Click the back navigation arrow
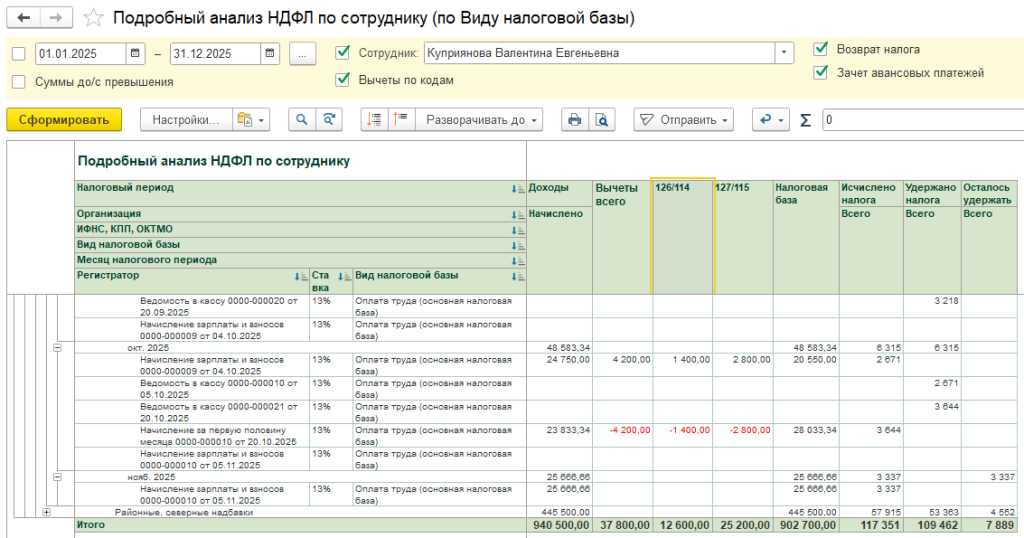Image resolution: width=1024 pixels, height=538 pixels. (x=23, y=19)
